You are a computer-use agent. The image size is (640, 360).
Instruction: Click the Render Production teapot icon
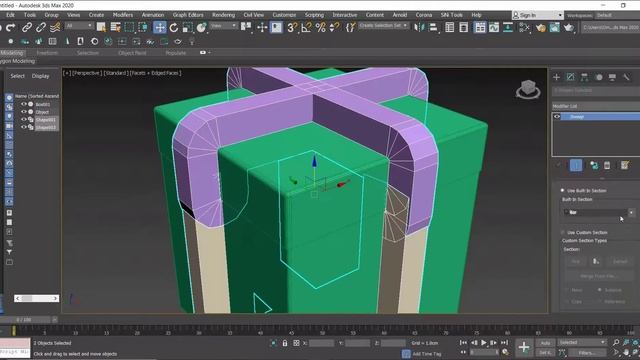point(569,27)
